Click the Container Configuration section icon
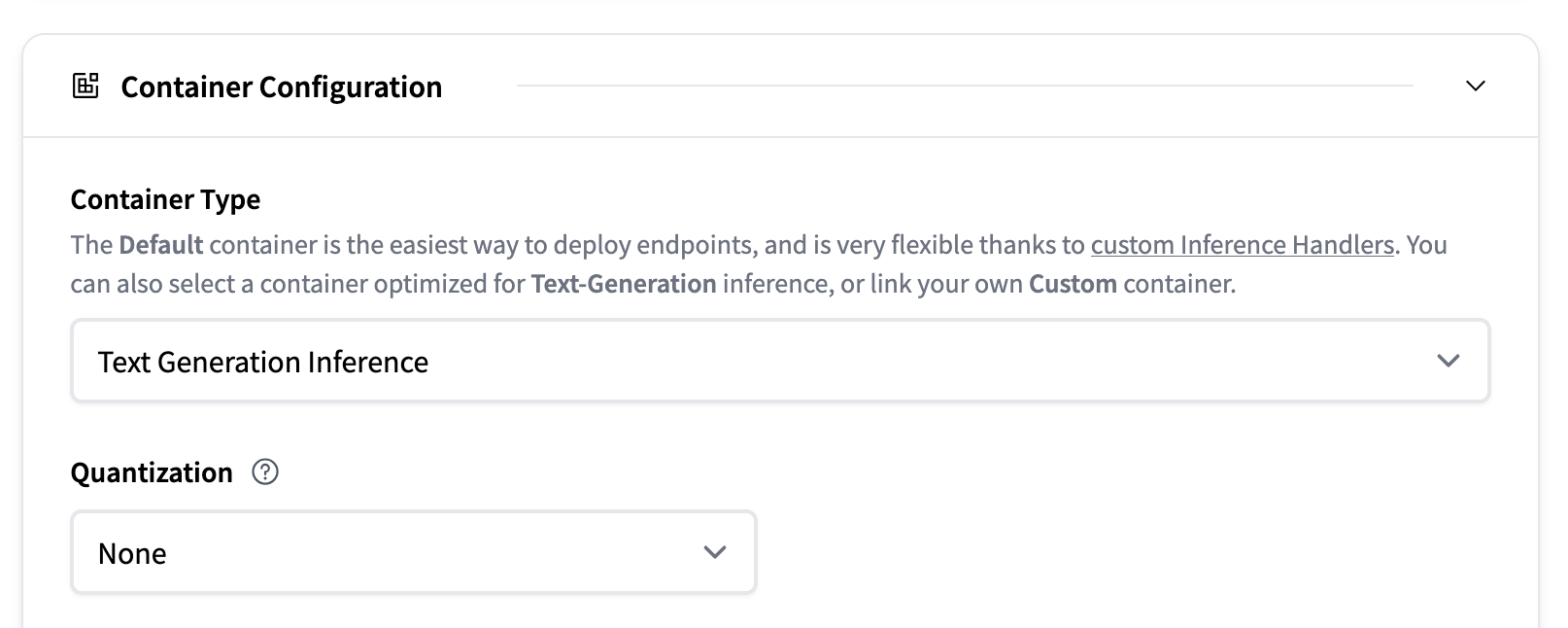 [85, 86]
